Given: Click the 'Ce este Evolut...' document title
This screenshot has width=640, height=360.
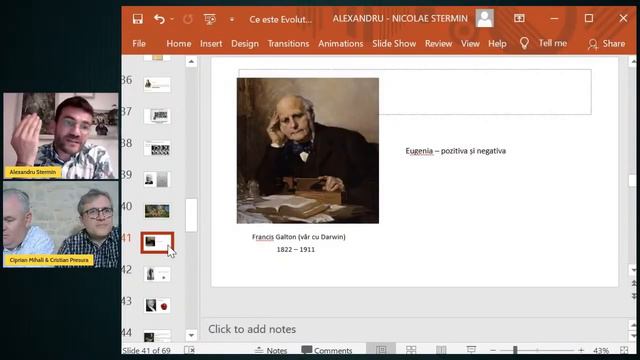Looking at the screenshot, I should (x=280, y=19).
